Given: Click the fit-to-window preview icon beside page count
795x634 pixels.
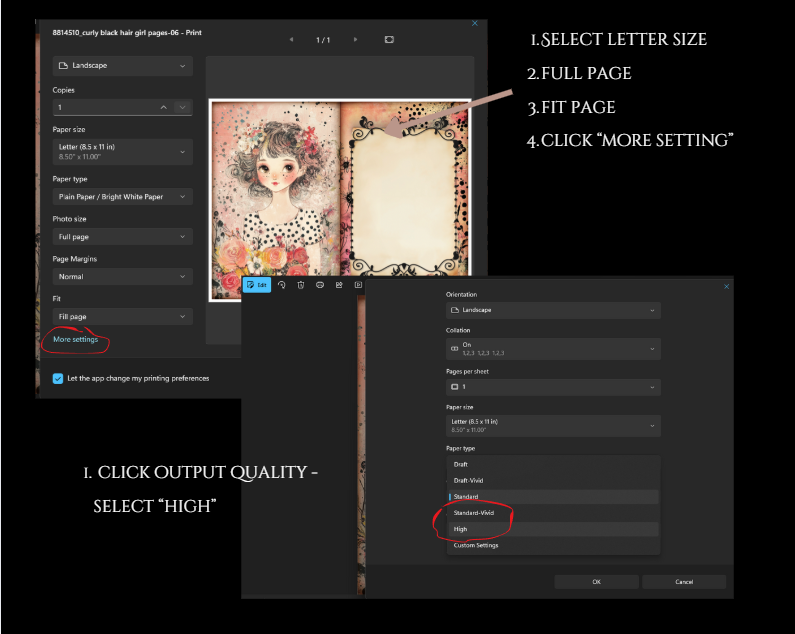Looking at the screenshot, I should [x=389, y=40].
